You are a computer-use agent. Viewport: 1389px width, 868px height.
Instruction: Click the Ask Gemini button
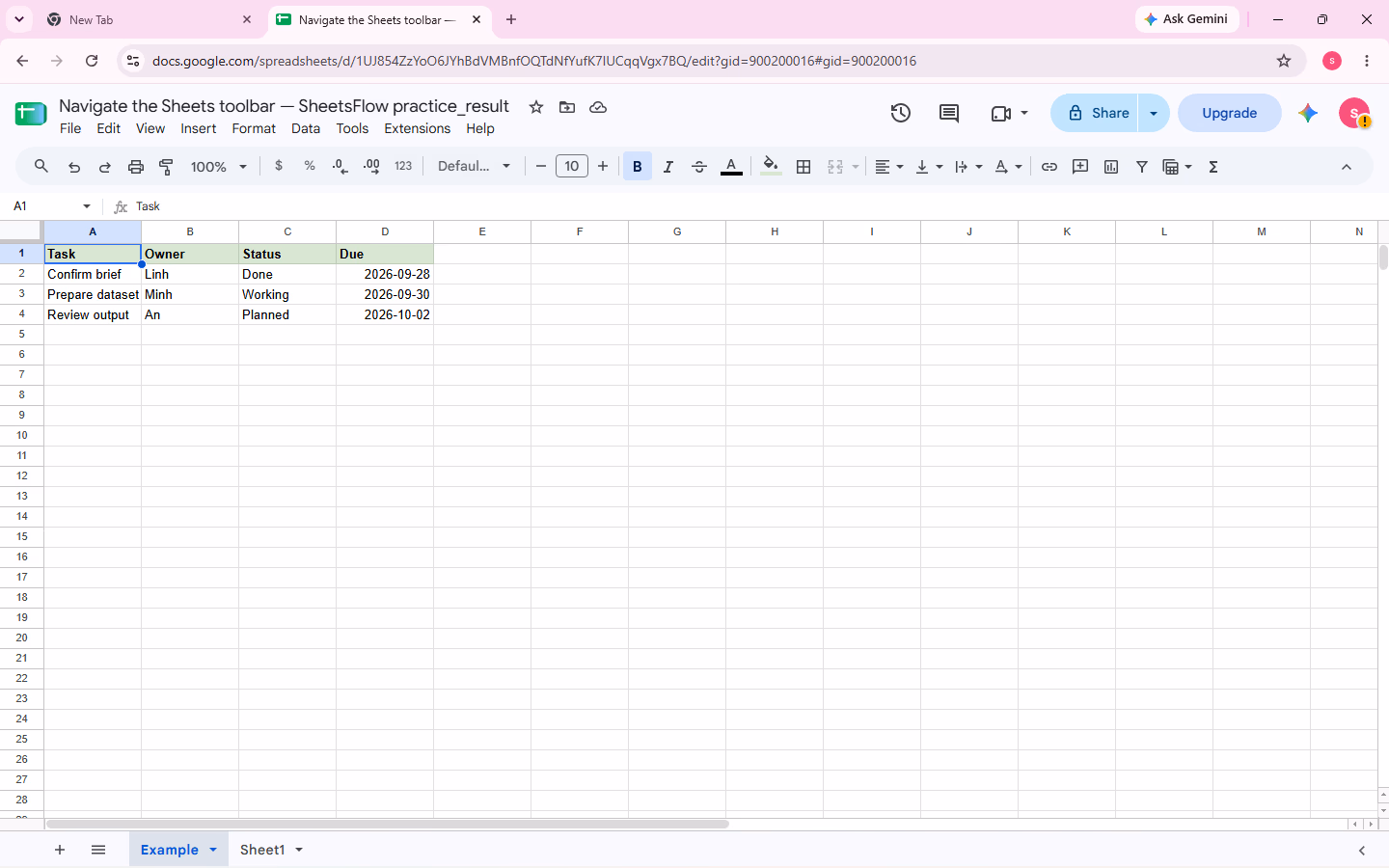click(1186, 19)
